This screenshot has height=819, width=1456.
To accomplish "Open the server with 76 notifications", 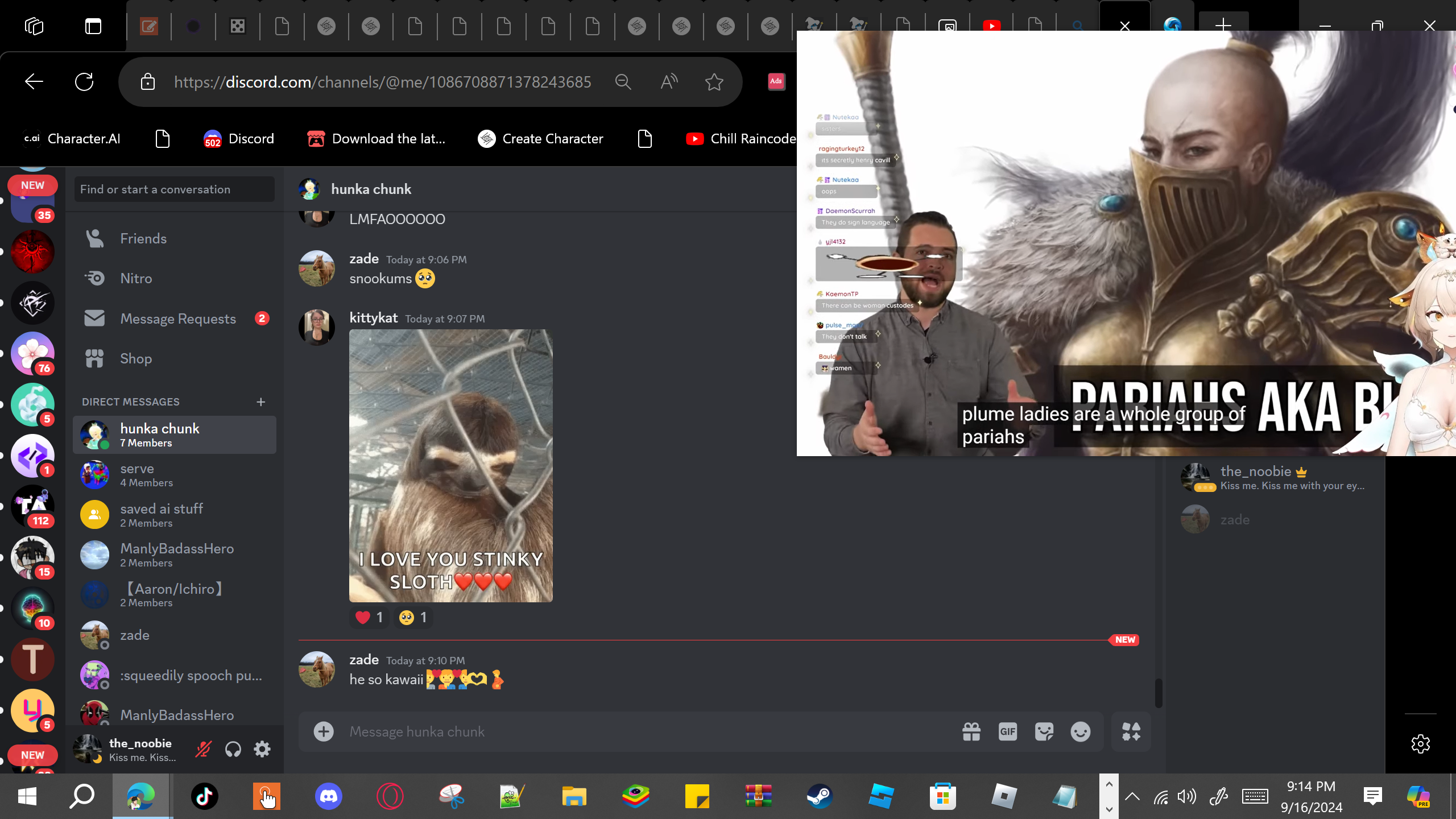I will tap(33, 353).
